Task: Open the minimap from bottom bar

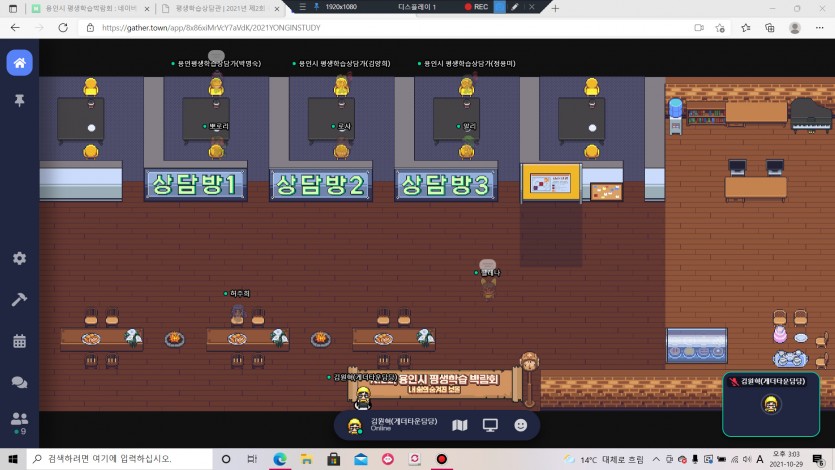Action: pyautogui.click(x=459, y=425)
